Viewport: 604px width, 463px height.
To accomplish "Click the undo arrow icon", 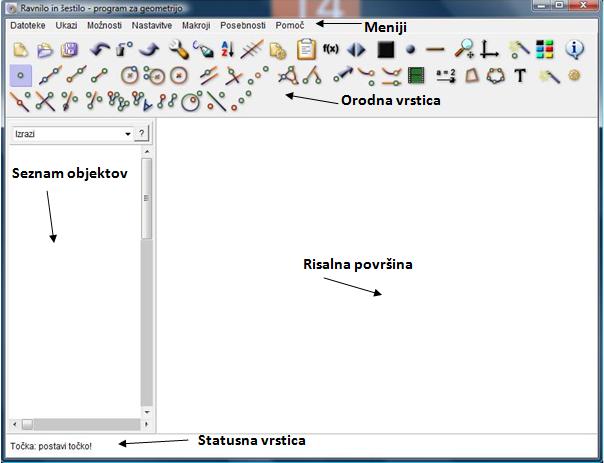I will click(100, 48).
